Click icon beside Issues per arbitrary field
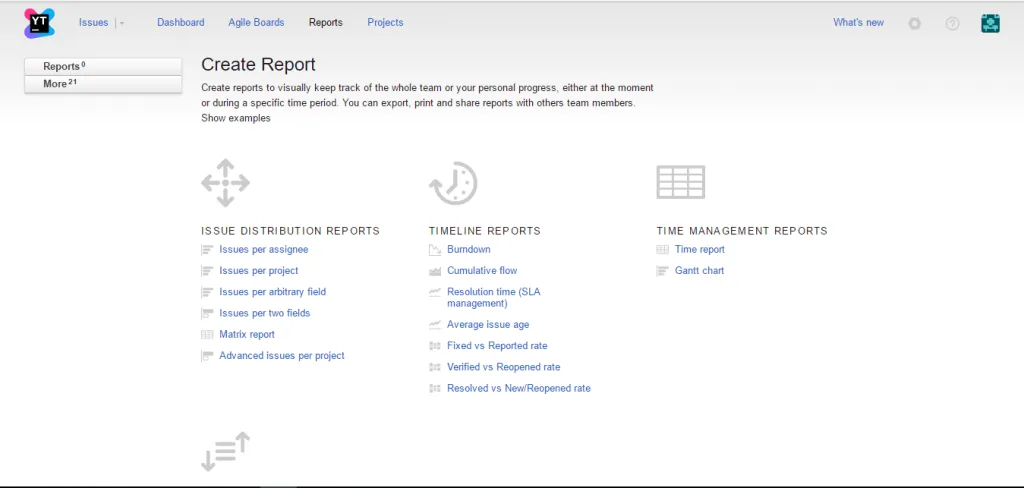Viewport: 1024px width, 488px height. (207, 292)
